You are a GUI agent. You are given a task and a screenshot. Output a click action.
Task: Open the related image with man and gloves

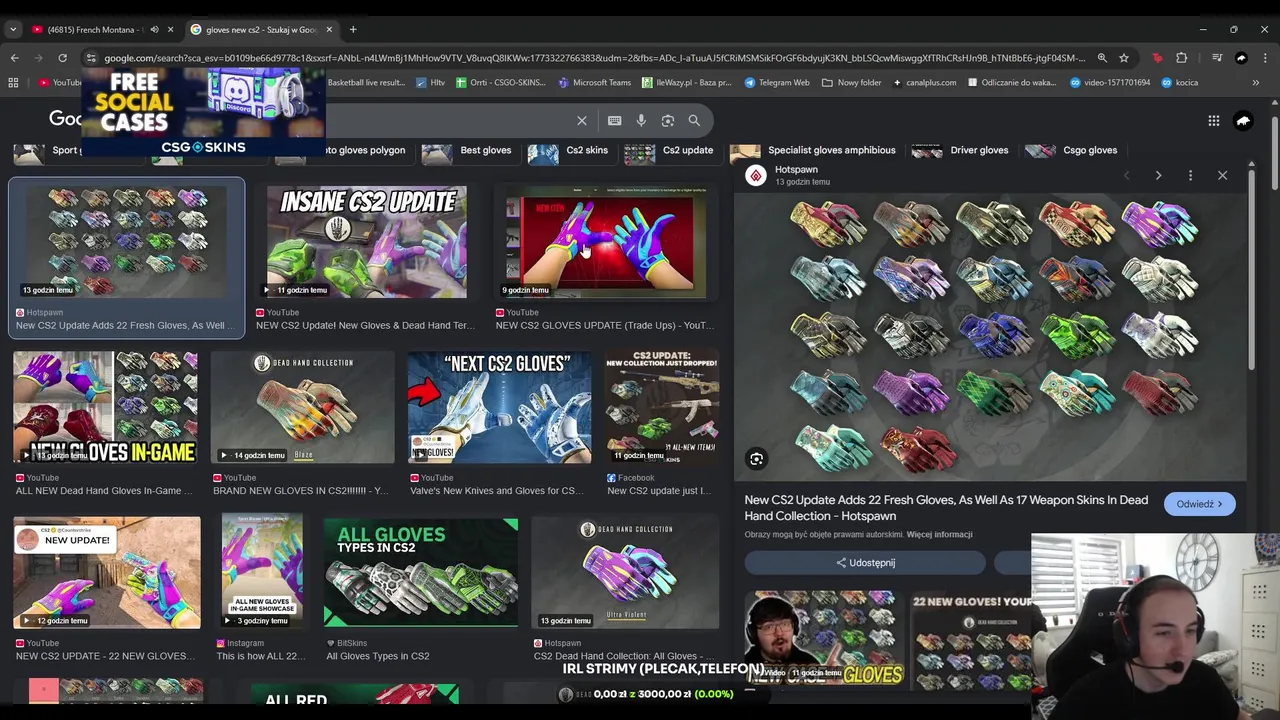(824, 638)
